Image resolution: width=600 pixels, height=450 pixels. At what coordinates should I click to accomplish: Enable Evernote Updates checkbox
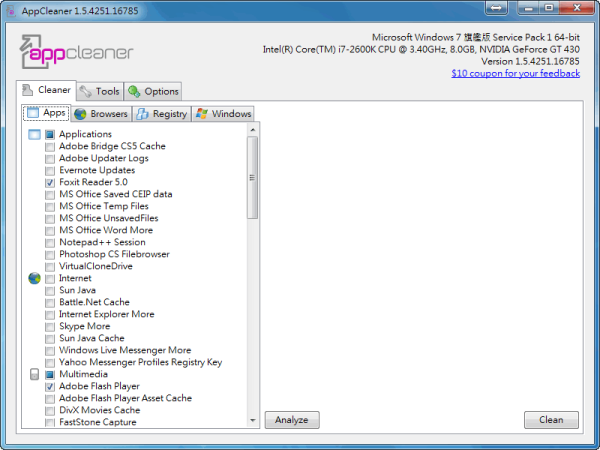(50, 170)
